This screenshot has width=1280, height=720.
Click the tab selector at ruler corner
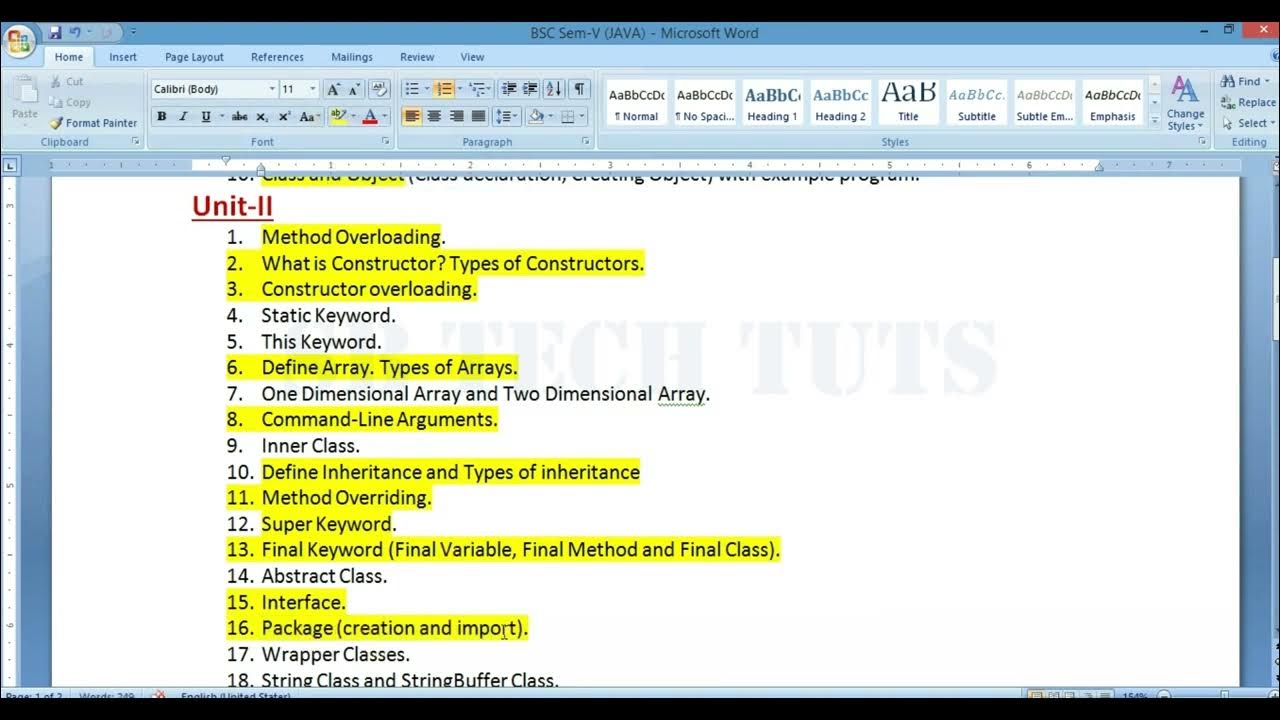pos(9,165)
